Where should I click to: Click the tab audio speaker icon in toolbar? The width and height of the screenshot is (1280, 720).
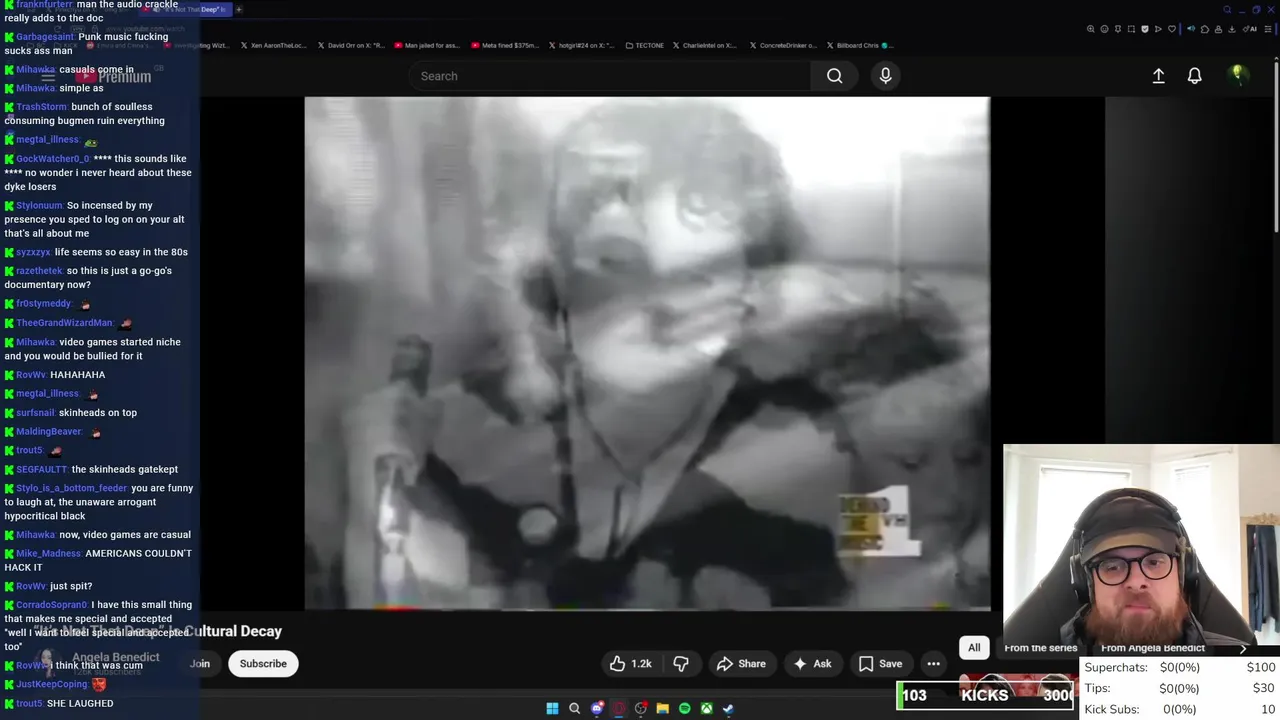(1191, 29)
